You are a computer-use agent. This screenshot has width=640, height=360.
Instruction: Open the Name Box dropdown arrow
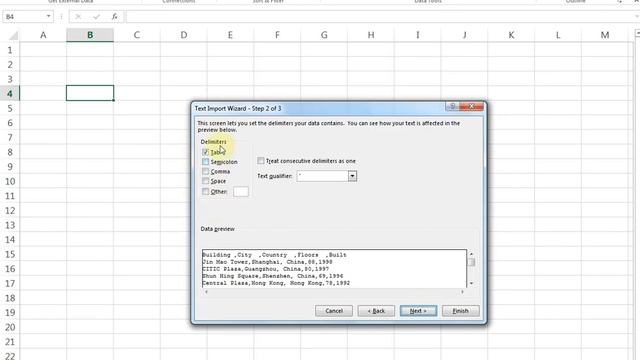point(48,16)
